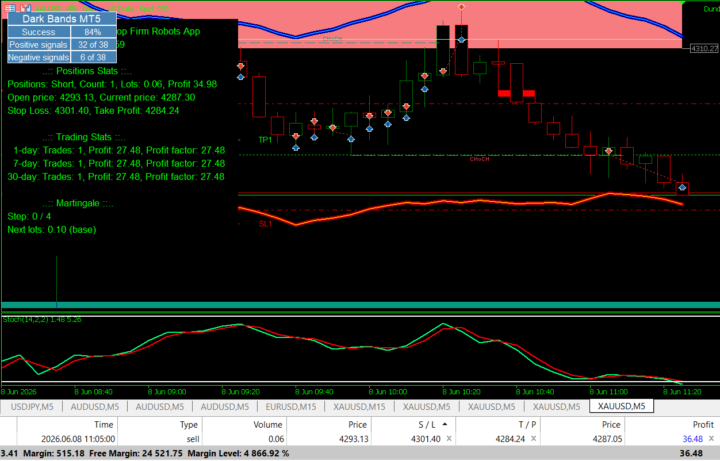Click the 8 Jun 11:20 time axis label
This screenshot has height=461, width=720.
click(682, 392)
